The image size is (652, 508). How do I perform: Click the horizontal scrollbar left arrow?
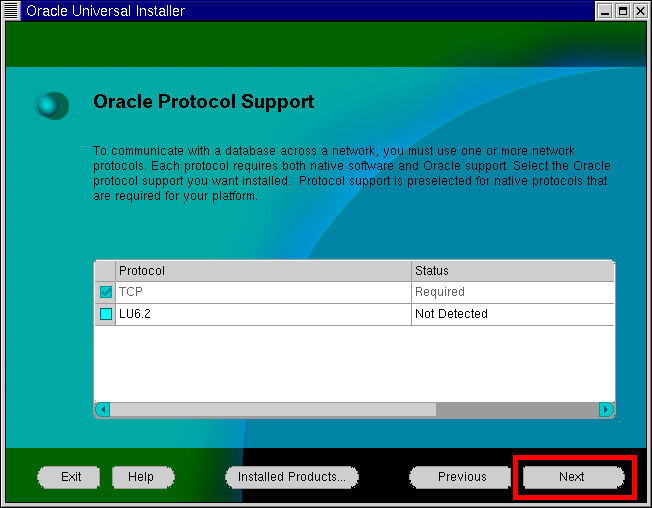coord(102,409)
